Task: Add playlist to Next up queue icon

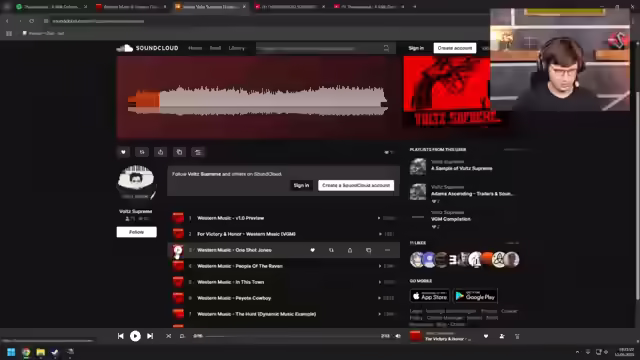Action: click(198, 152)
